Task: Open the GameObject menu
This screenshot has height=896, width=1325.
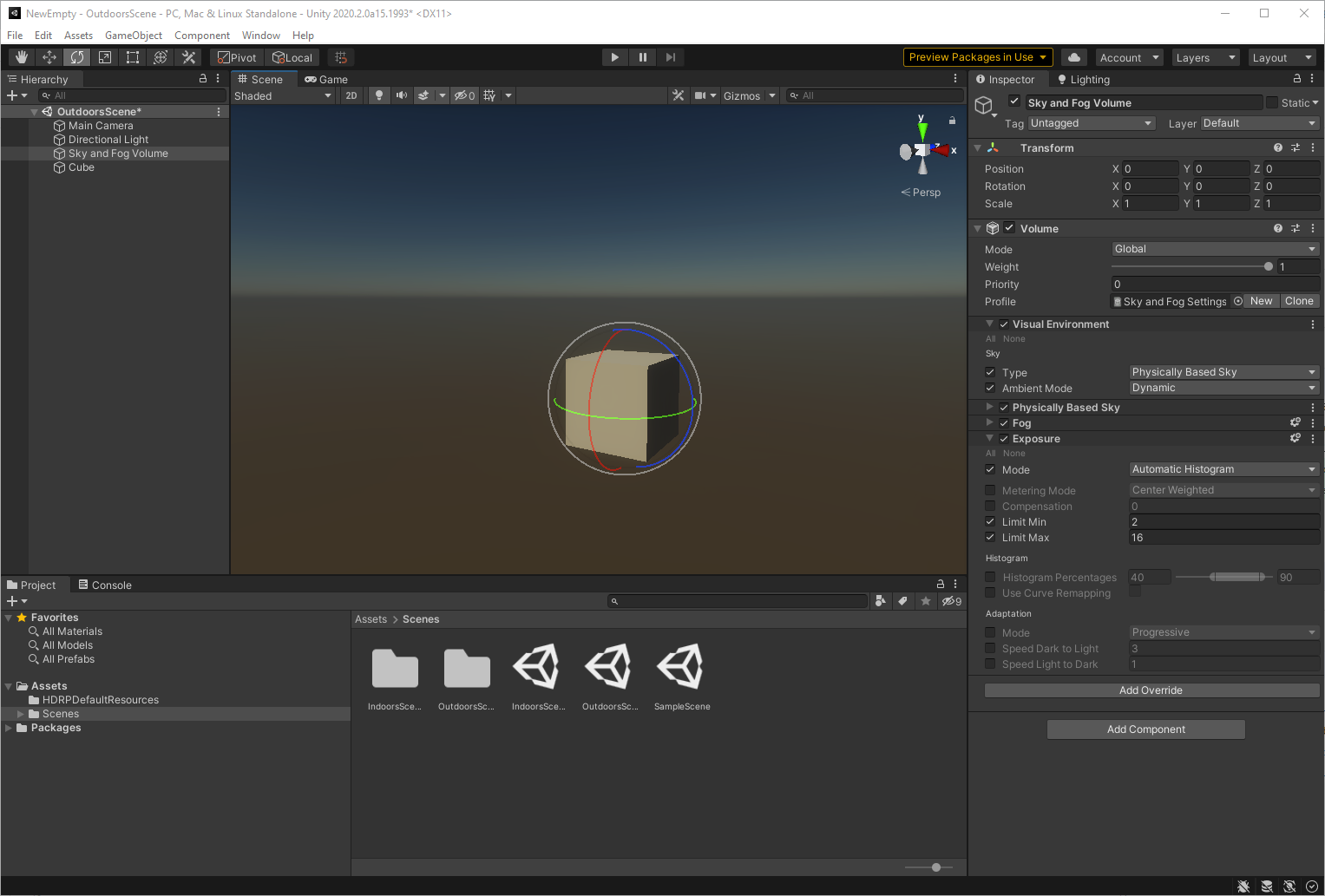Action: (134, 36)
